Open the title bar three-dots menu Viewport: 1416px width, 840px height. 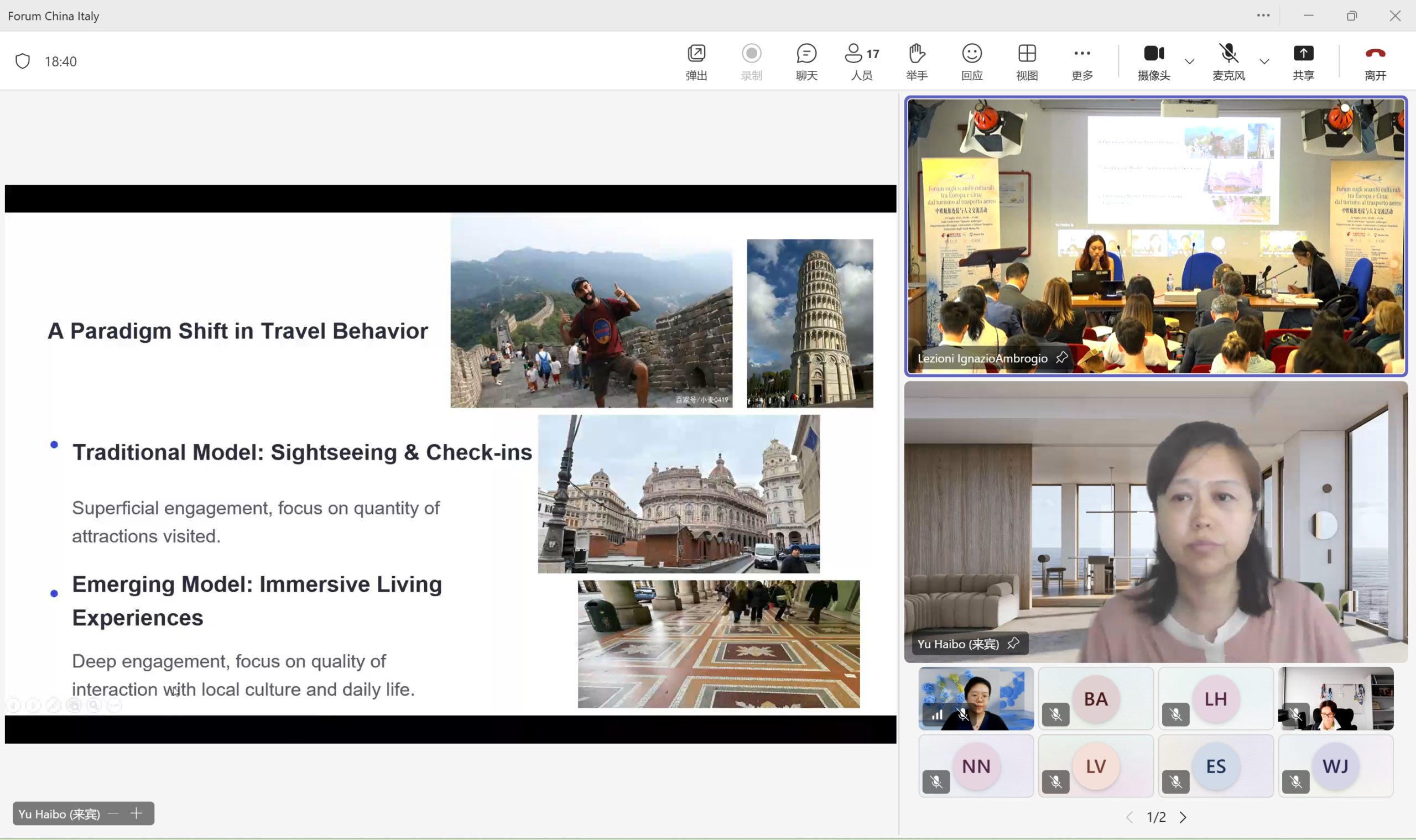1263,15
